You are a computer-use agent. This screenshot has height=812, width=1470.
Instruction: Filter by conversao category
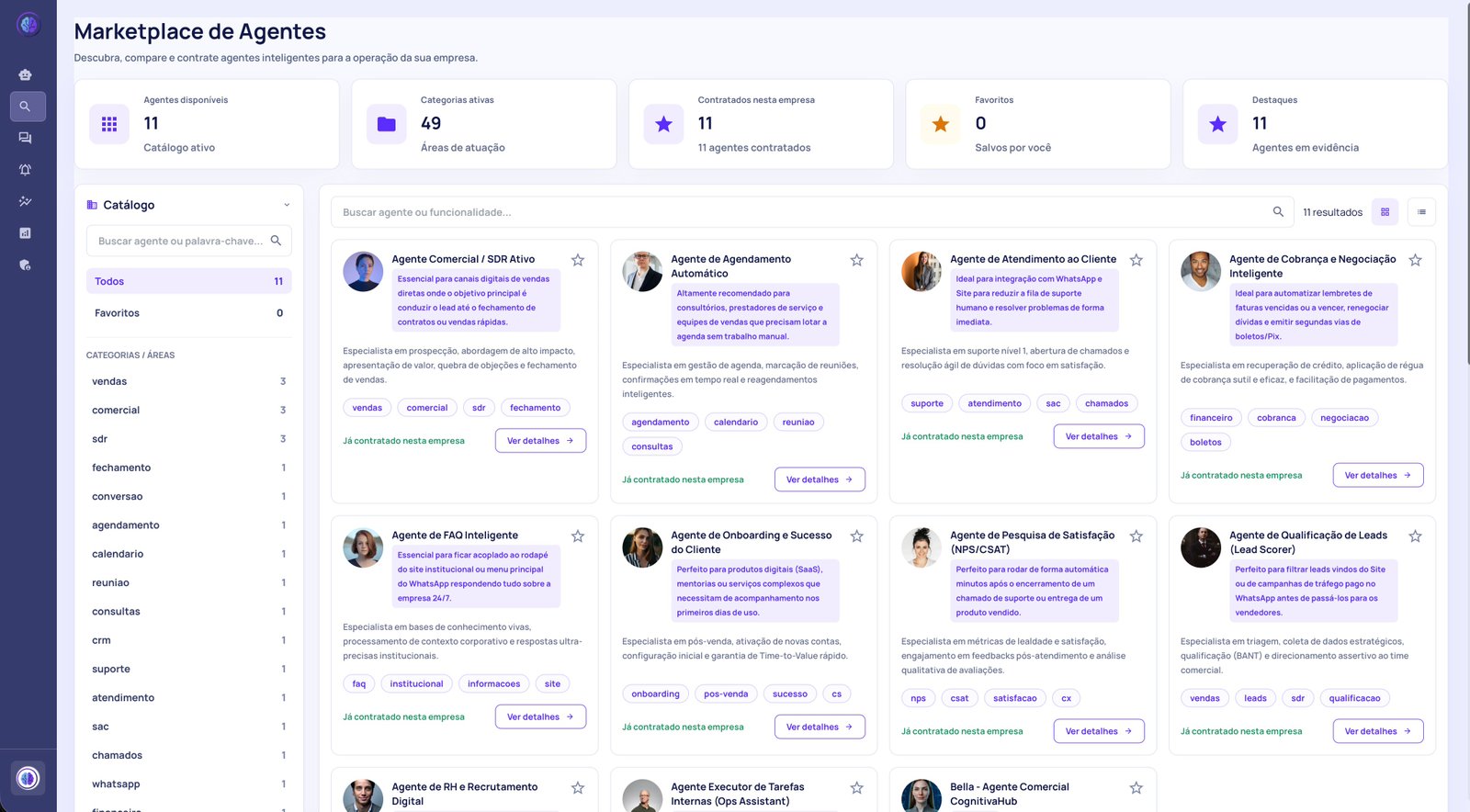pos(188,497)
